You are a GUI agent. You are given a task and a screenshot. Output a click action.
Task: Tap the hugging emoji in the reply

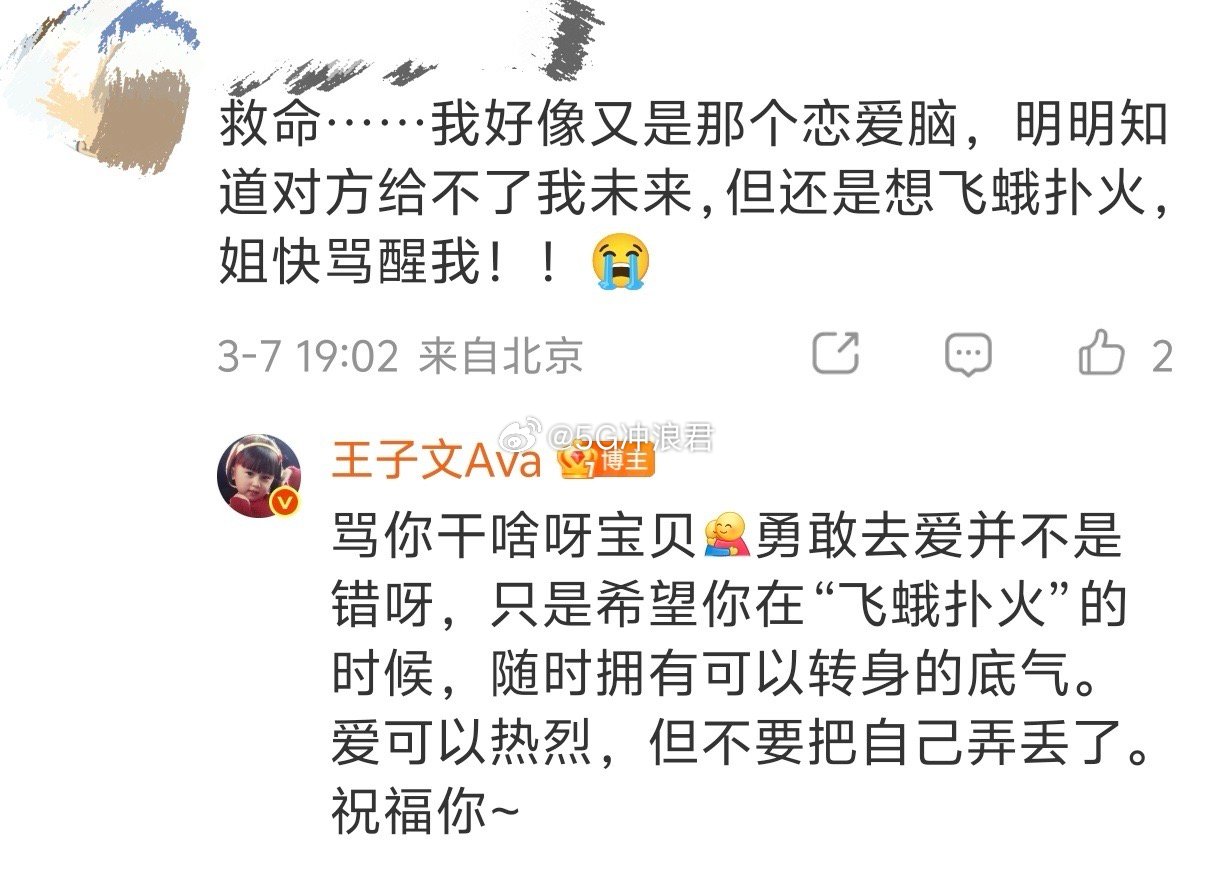point(724,535)
